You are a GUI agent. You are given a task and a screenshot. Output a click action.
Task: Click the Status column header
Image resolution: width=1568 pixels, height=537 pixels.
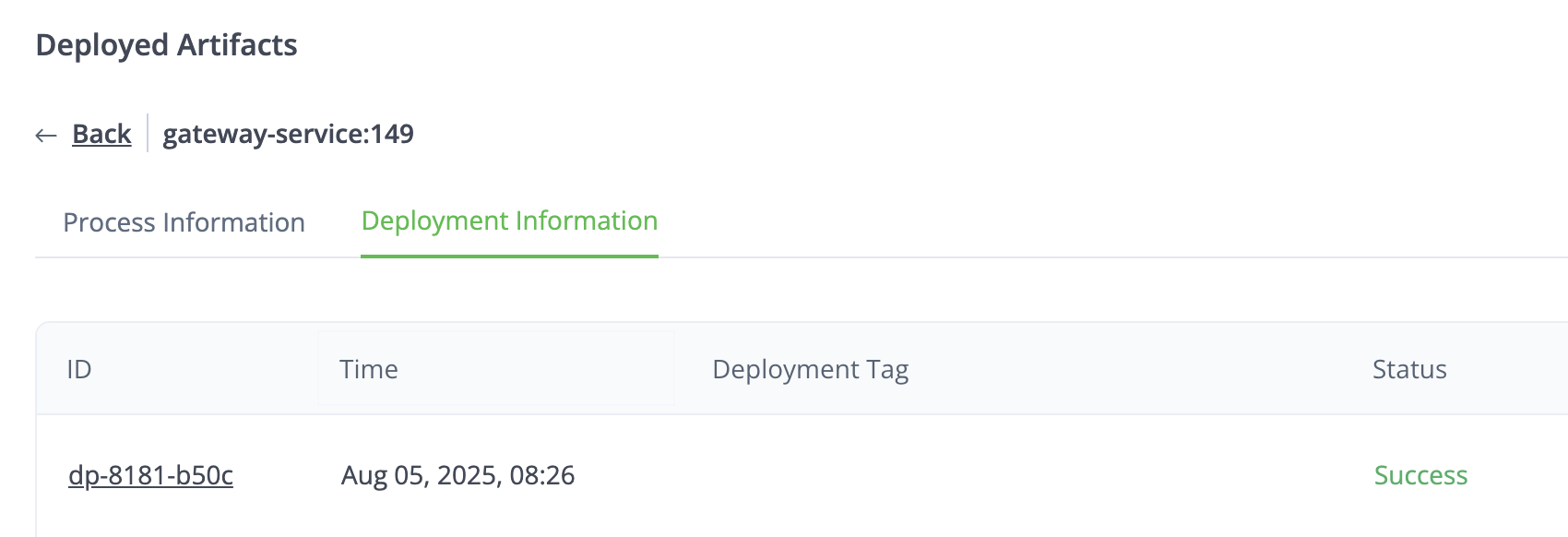(1408, 369)
